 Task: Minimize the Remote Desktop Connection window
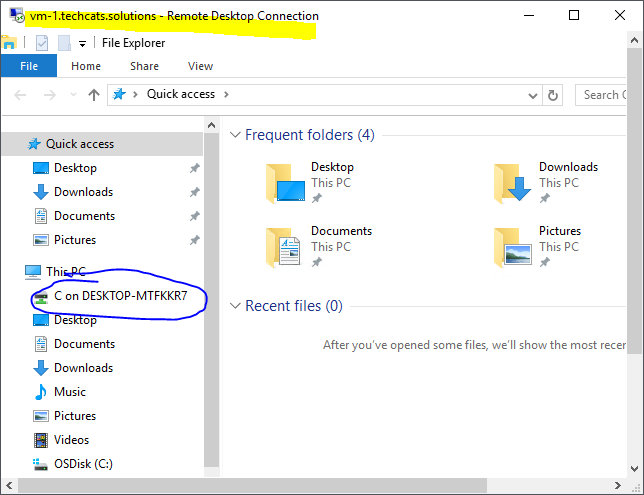[529, 16]
